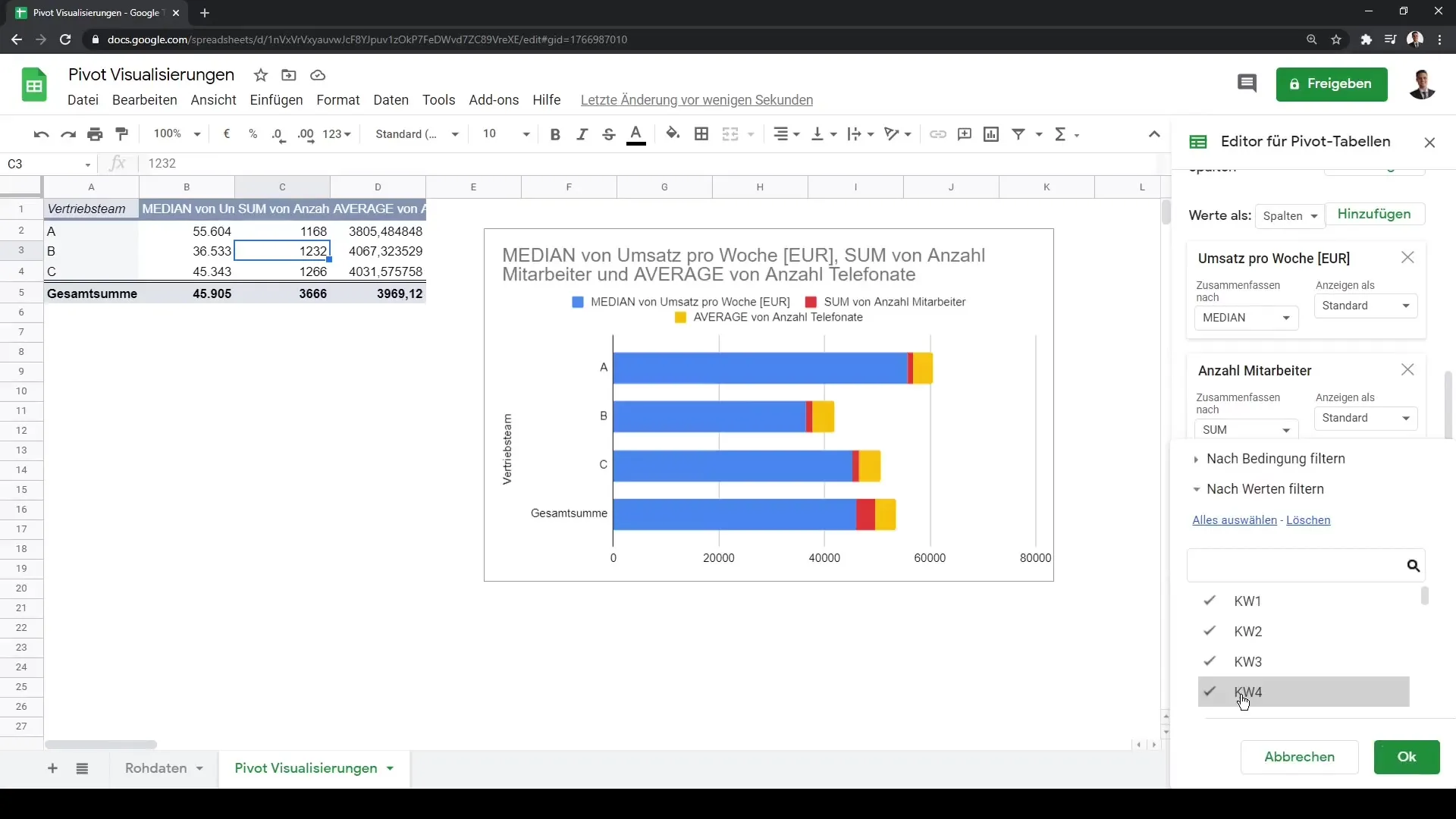The width and height of the screenshot is (1456, 819).
Task: Toggle the KW4 checkmark
Action: [1210, 692]
